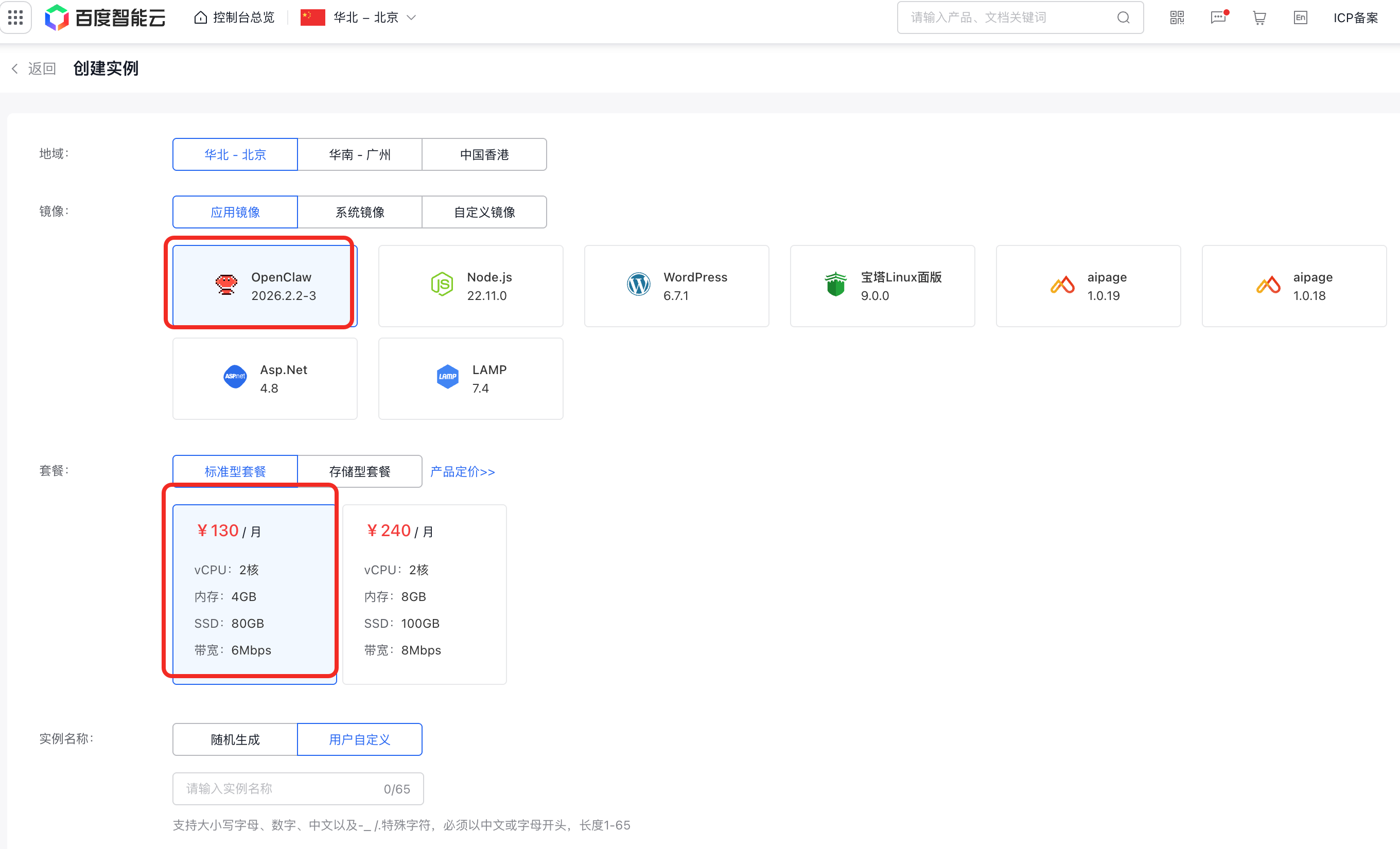
Task: Expand the region dropdown beside 华北 - 北京
Action: coord(411,17)
